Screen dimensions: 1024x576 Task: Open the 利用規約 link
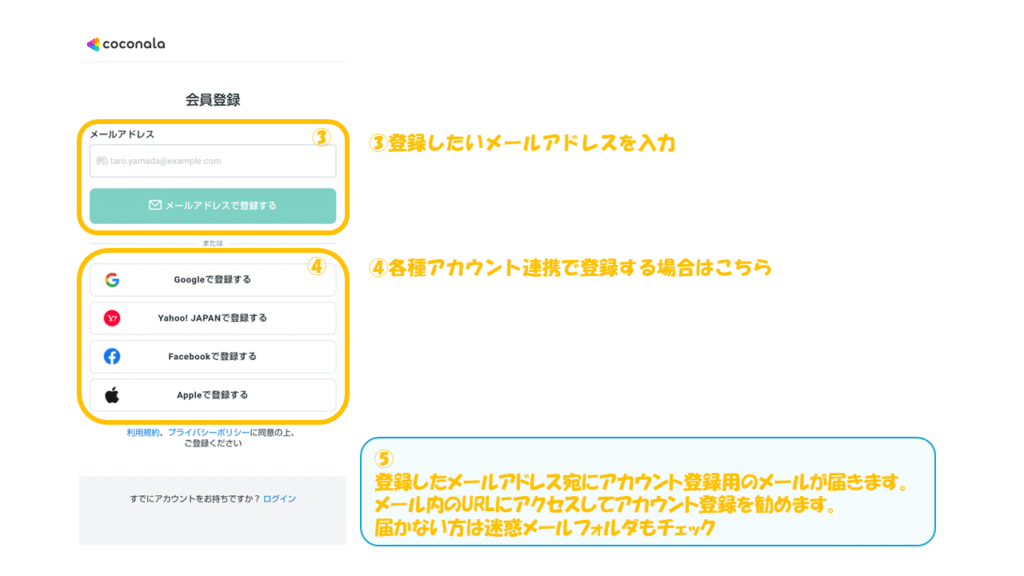click(x=144, y=432)
